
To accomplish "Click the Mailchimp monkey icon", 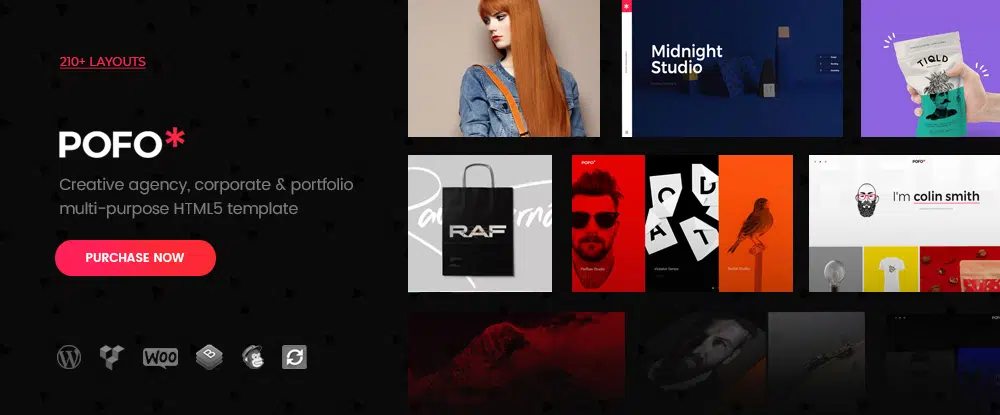I will (x=253, y=358).
